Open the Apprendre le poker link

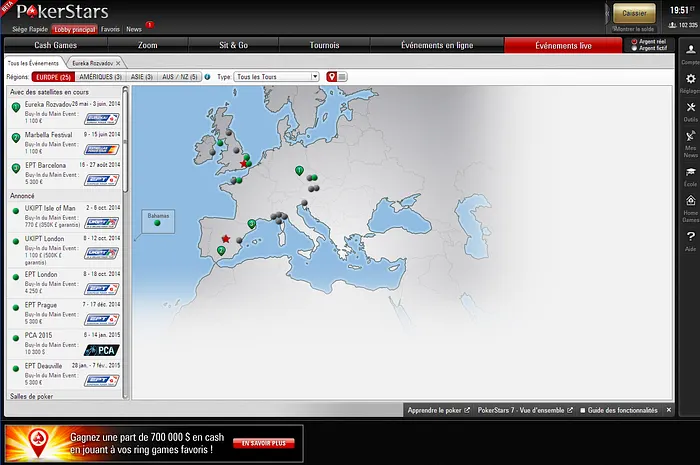(438, 410)
